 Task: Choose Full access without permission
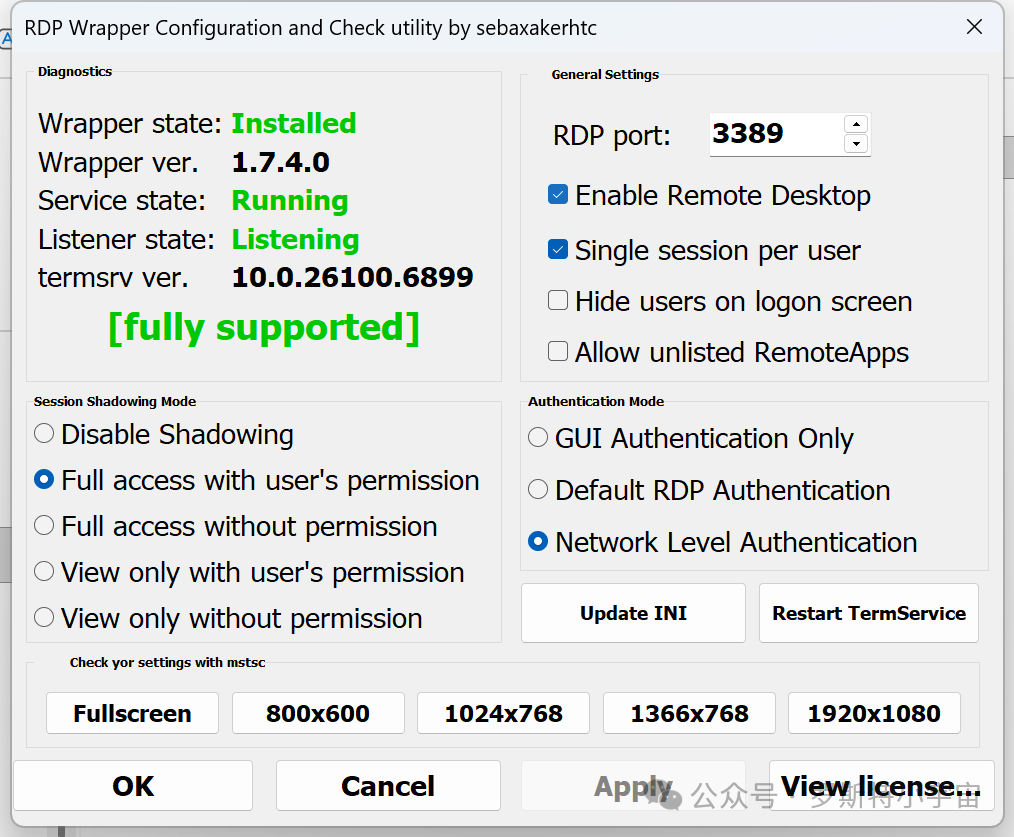44,526
